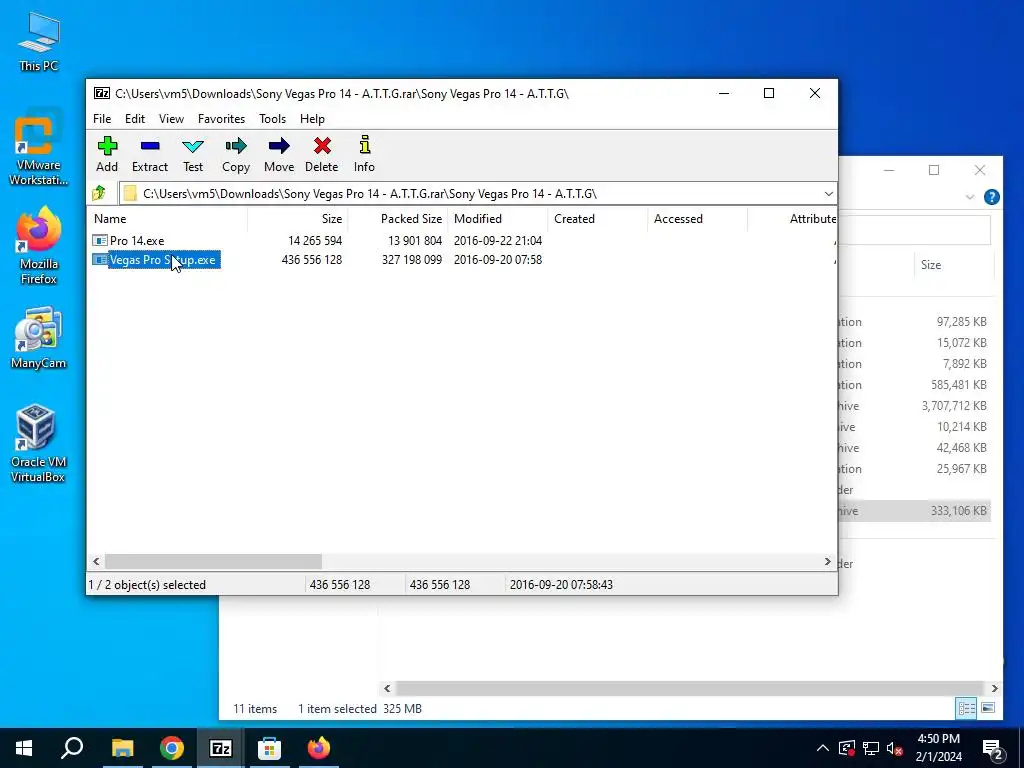The height and width of the screenshot is (768, 1024).
Task: Open Microsoft Store from the taskbar
Action: click(x=269, y=748)
